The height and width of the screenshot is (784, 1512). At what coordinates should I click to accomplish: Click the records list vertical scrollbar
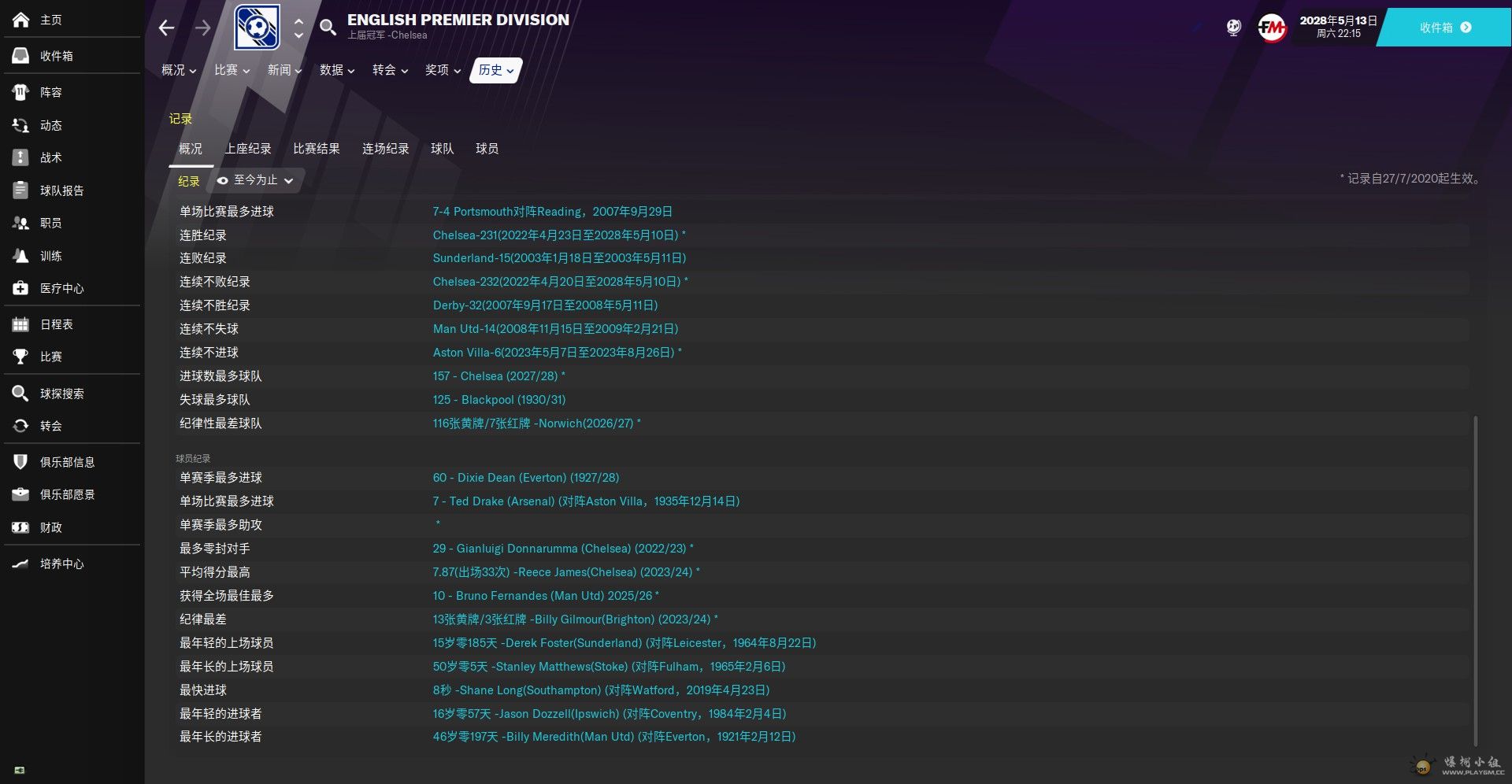click(1475, 581)
